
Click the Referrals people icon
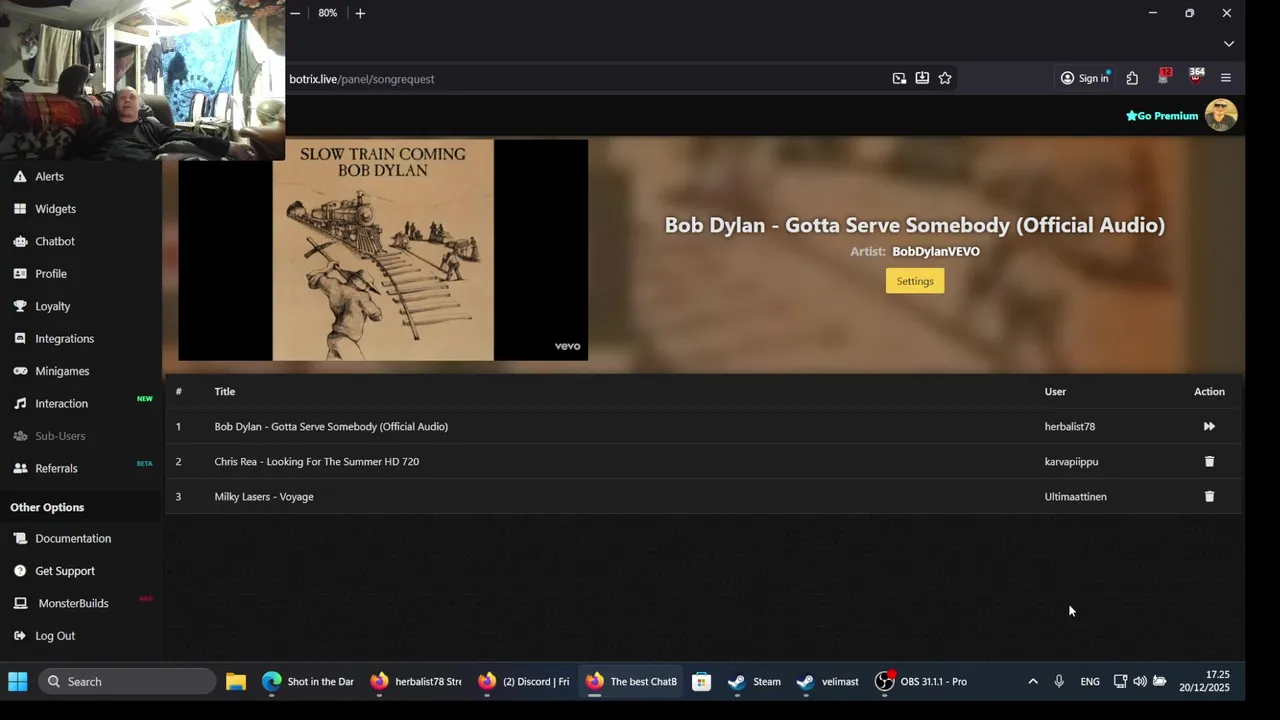click(20, 468)
